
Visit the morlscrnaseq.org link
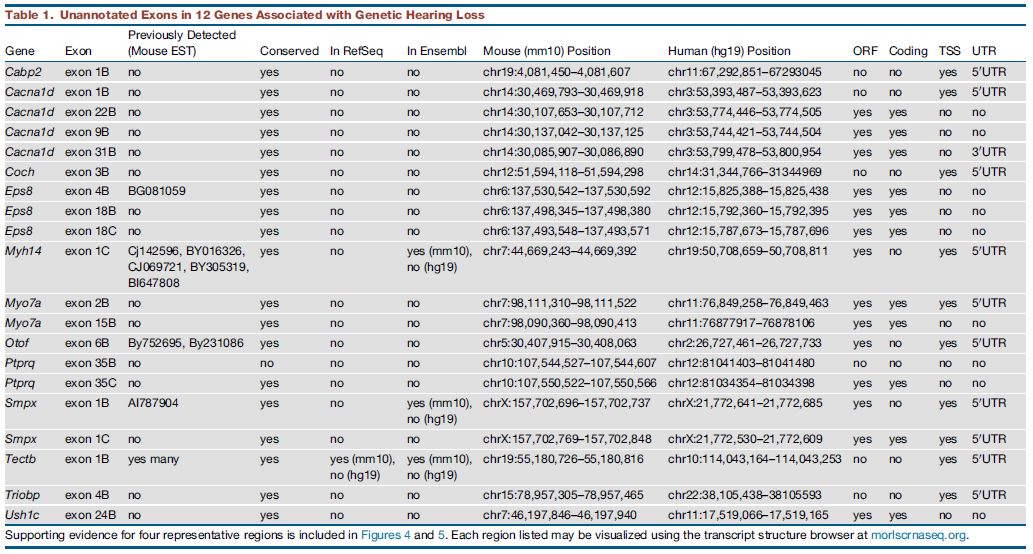click(917, 536)
